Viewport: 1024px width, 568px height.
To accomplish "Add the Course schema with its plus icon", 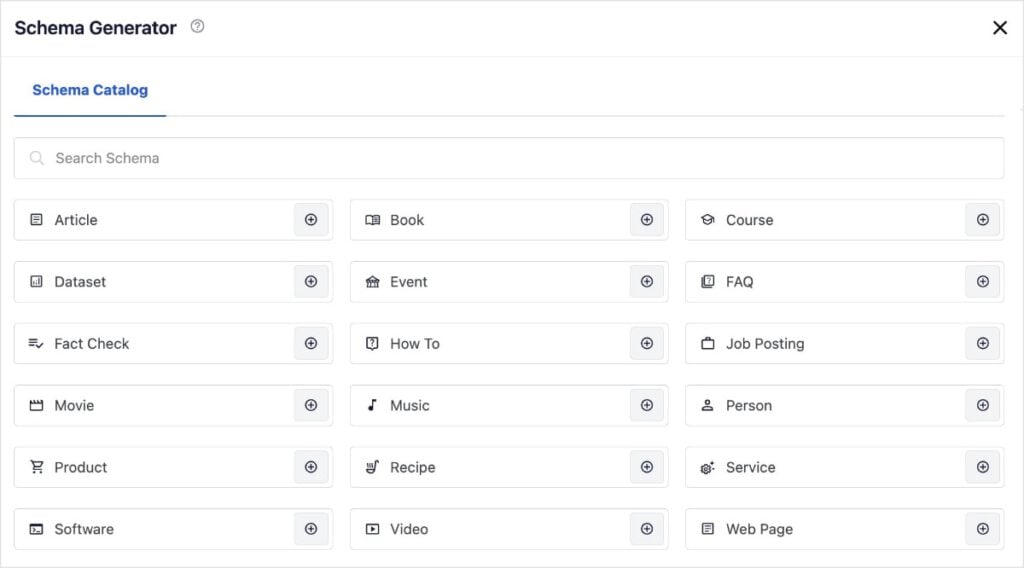I will tap(982, 220).
